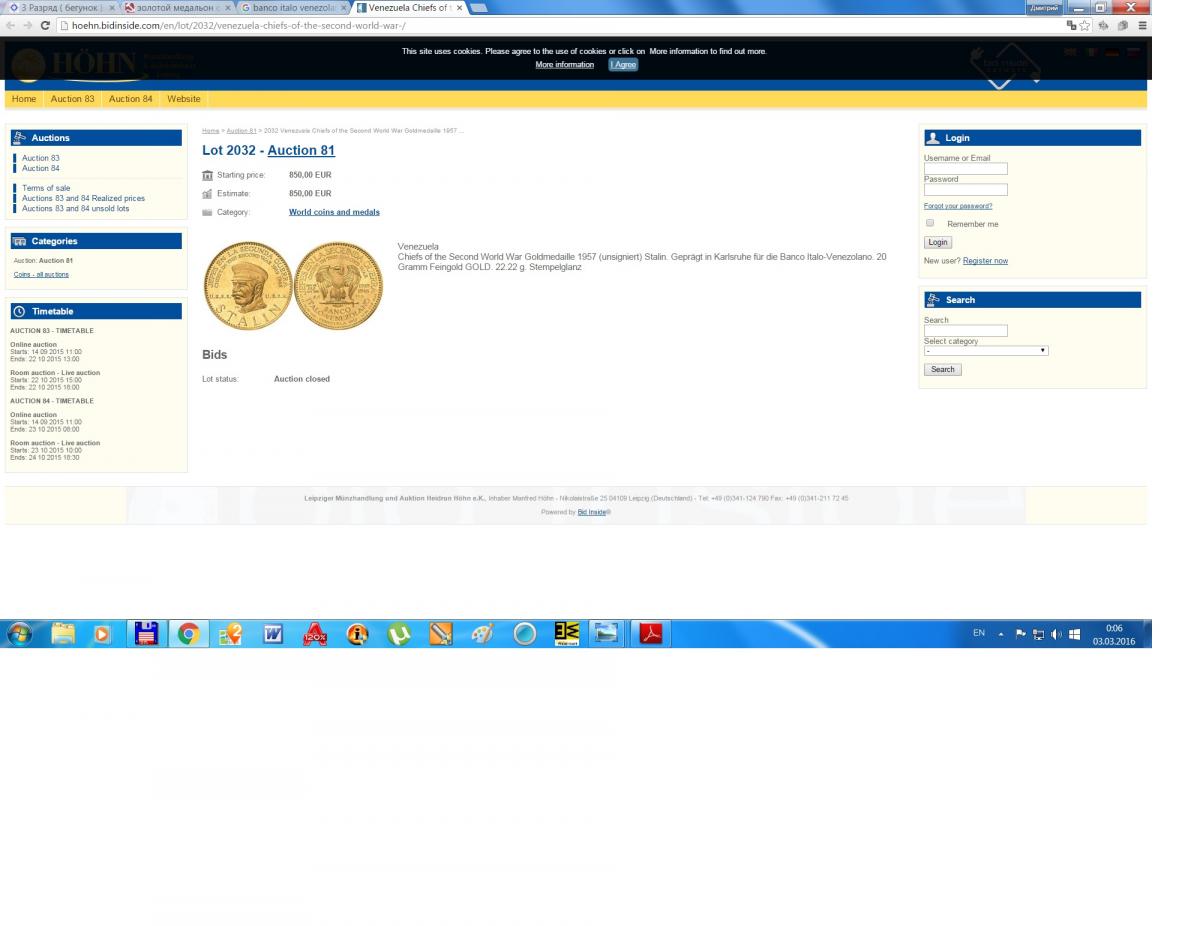Viewport: 1200px width, 926px height.
Task: Open Auctions 83 and 84 Realized prices
Action: (83, 198)
